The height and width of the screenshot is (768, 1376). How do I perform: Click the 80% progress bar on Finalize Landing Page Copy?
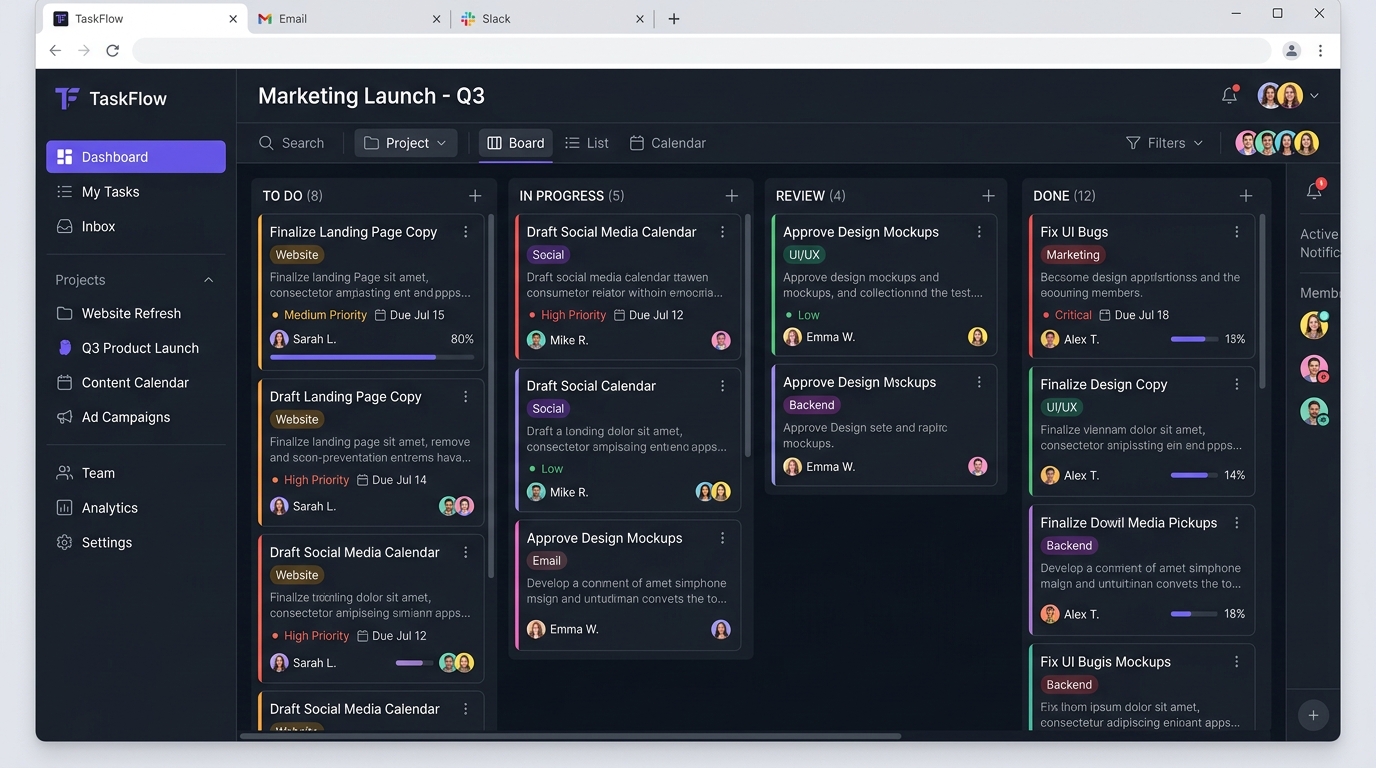[372, 357]
